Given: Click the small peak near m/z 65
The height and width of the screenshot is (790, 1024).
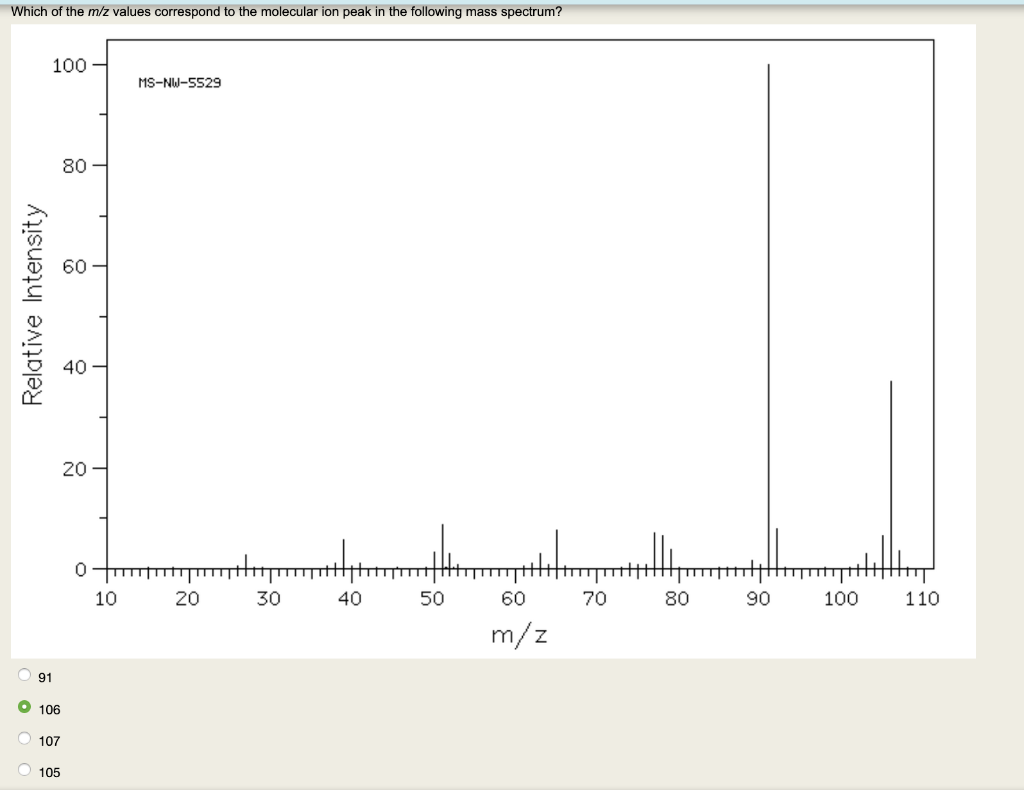Looking at the screenshot, I should [x=557, y=550].
